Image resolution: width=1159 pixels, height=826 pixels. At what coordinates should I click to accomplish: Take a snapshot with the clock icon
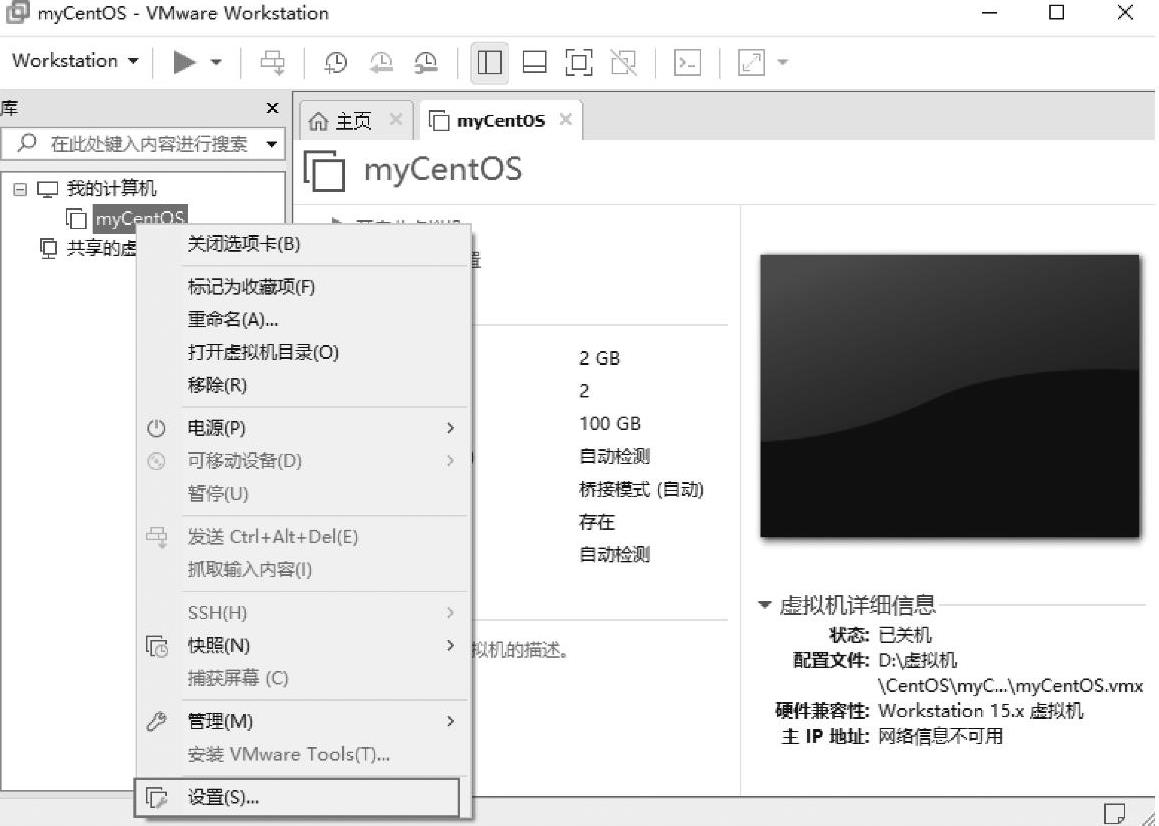[x=336, y=63]
